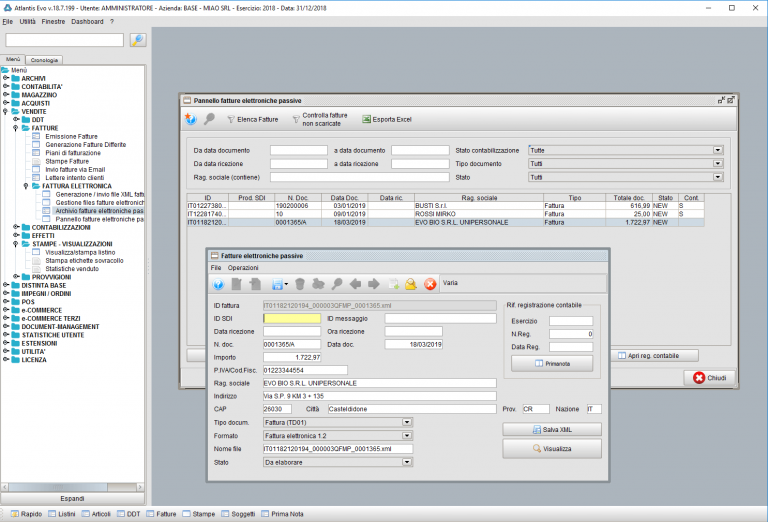Click the magnifier search icon in dialog toolbar

(x=337, y=284)
